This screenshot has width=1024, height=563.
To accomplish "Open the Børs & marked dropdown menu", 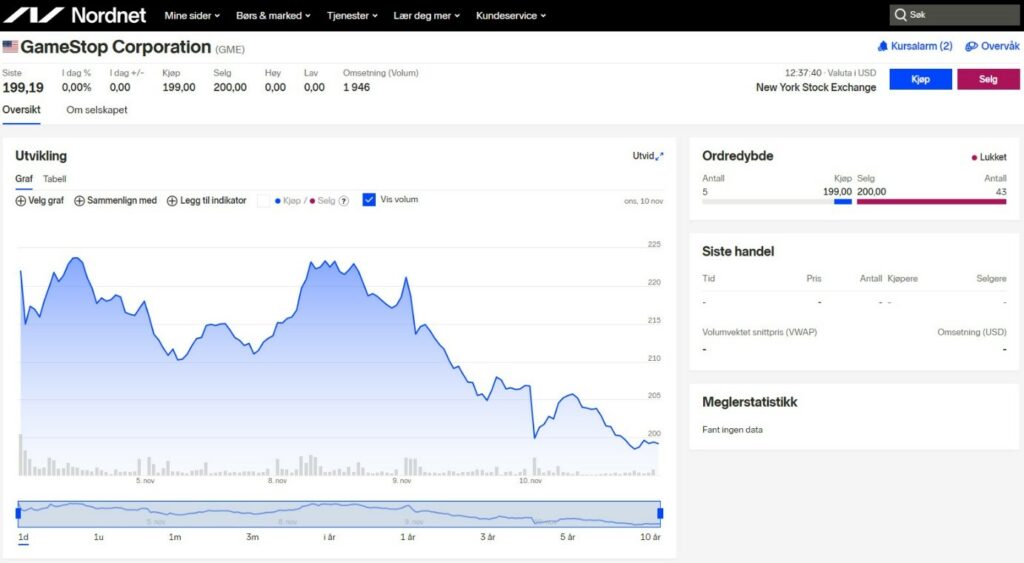I will (273, 16).
